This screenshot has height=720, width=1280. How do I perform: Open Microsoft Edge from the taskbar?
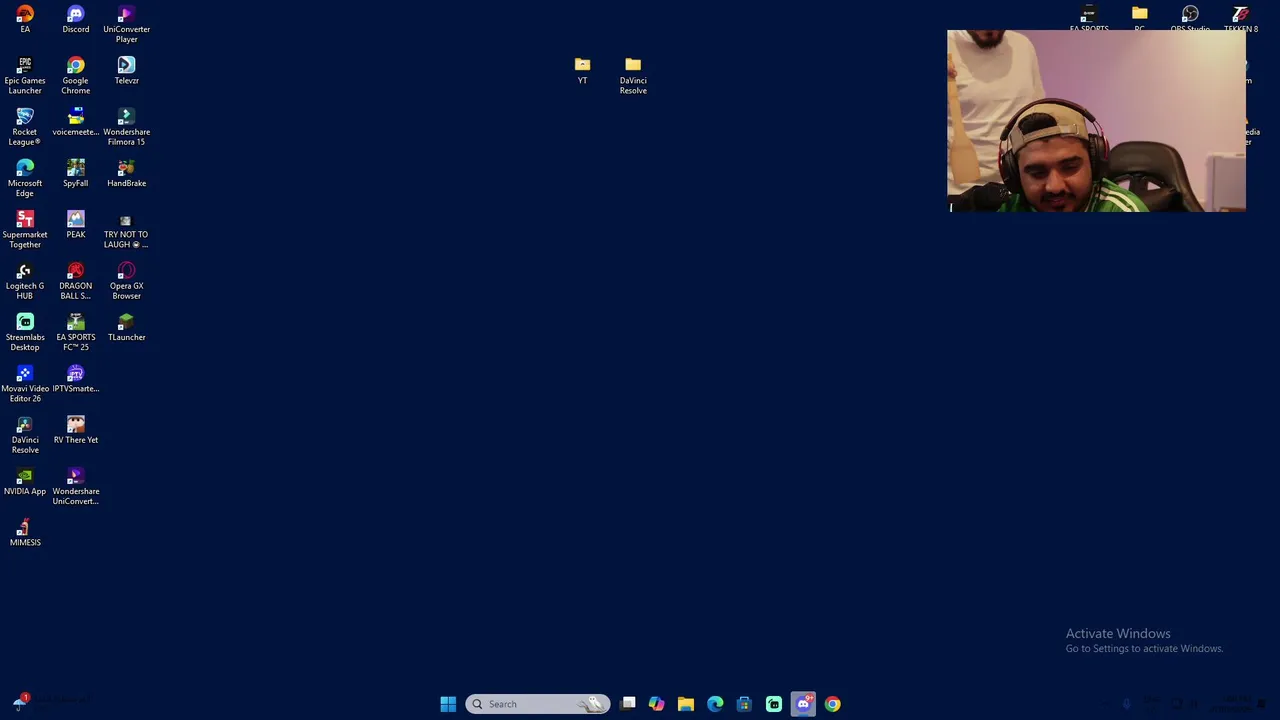(x=715, y=704)
